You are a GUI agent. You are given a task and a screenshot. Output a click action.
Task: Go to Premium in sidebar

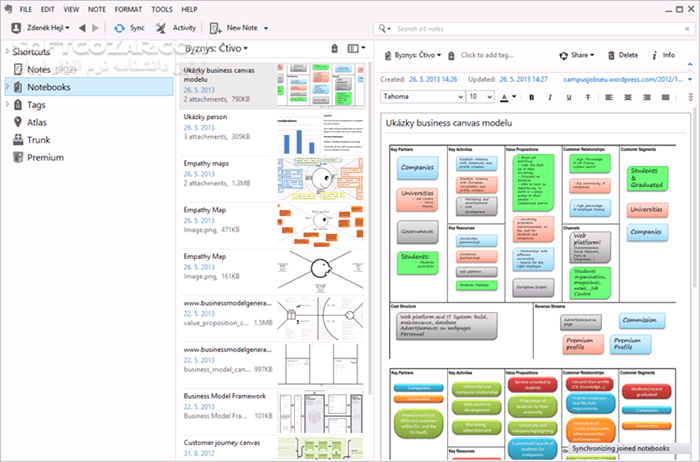44,157
